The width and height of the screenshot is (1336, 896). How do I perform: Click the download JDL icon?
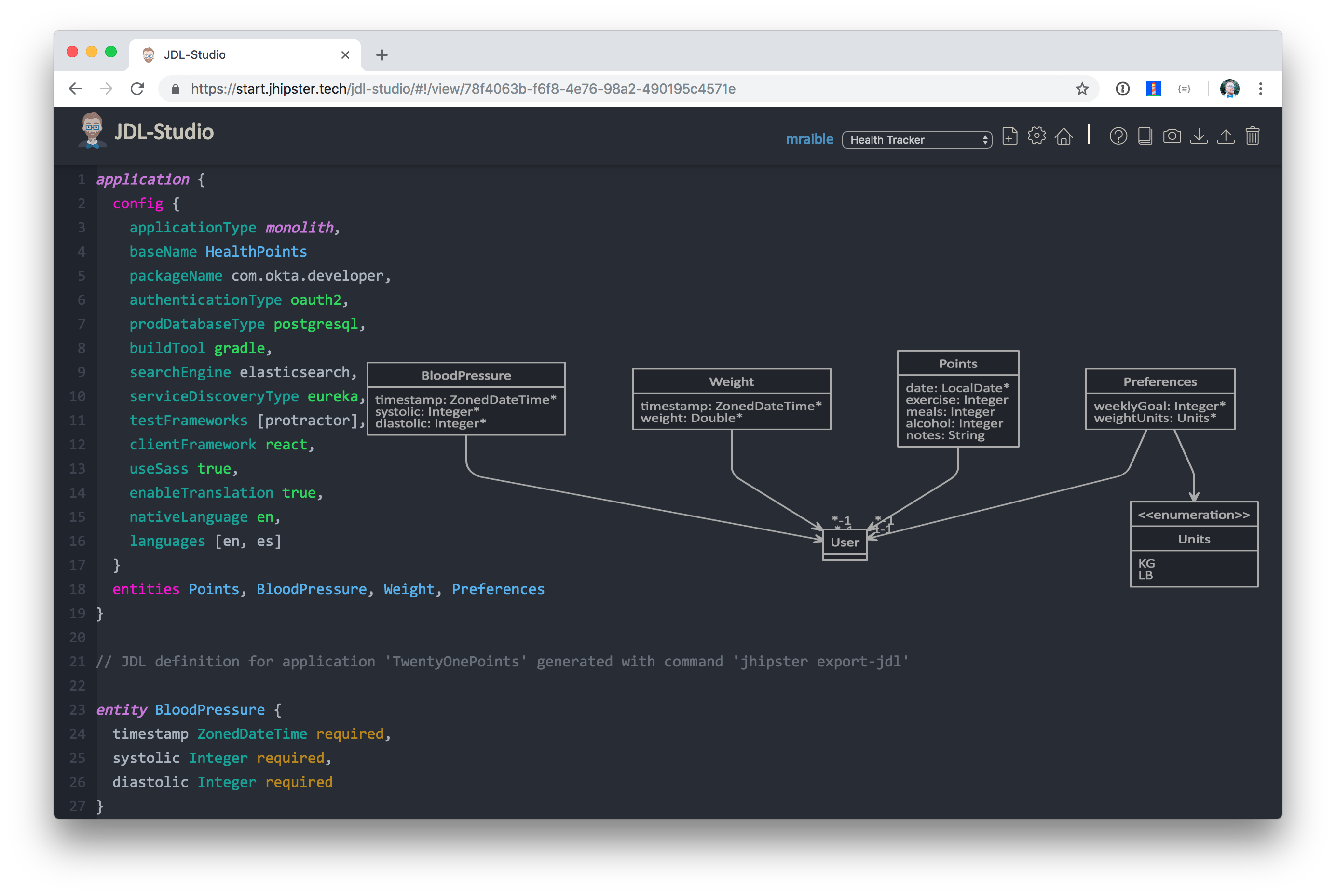tap(1198, 136)
